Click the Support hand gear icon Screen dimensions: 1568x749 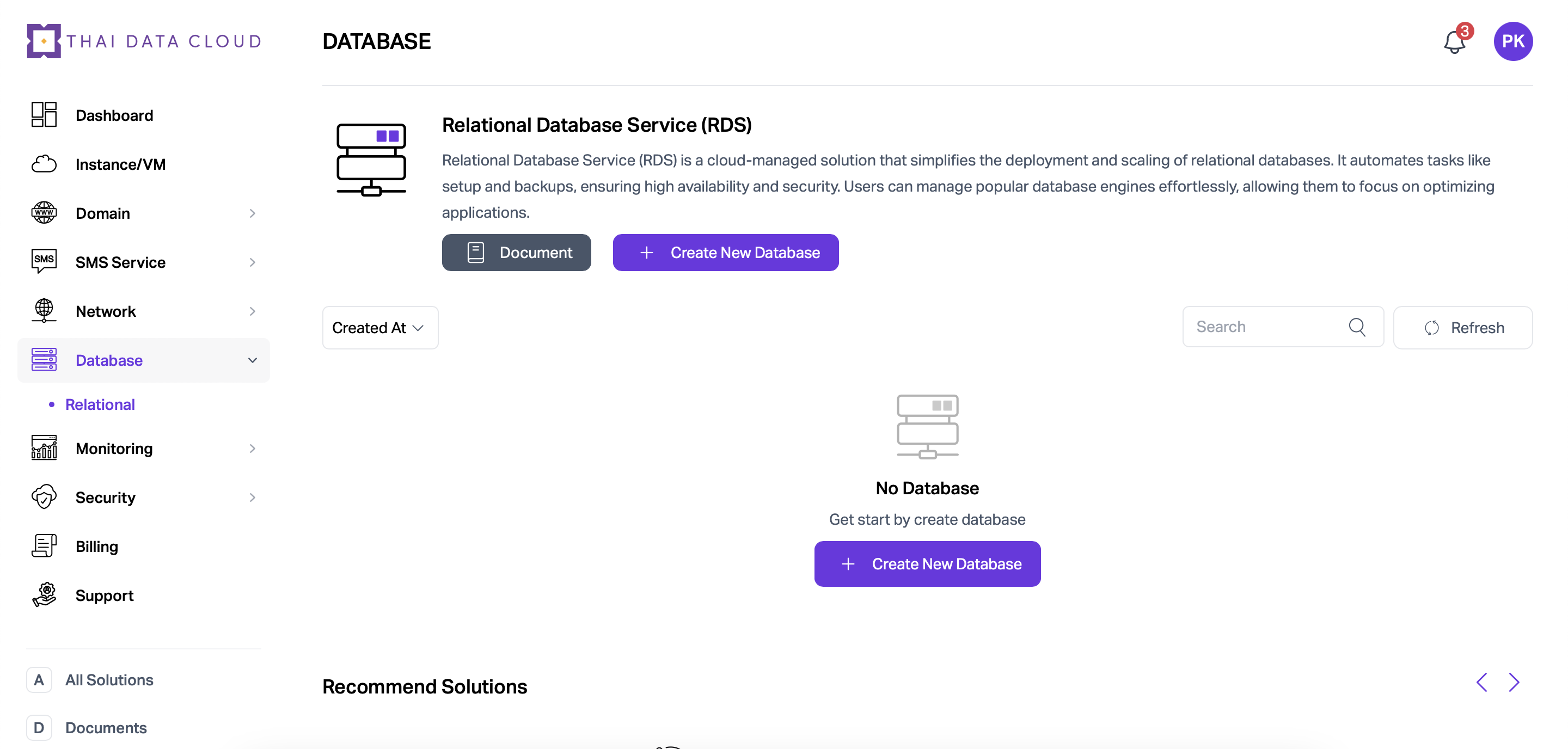(44, 595)
